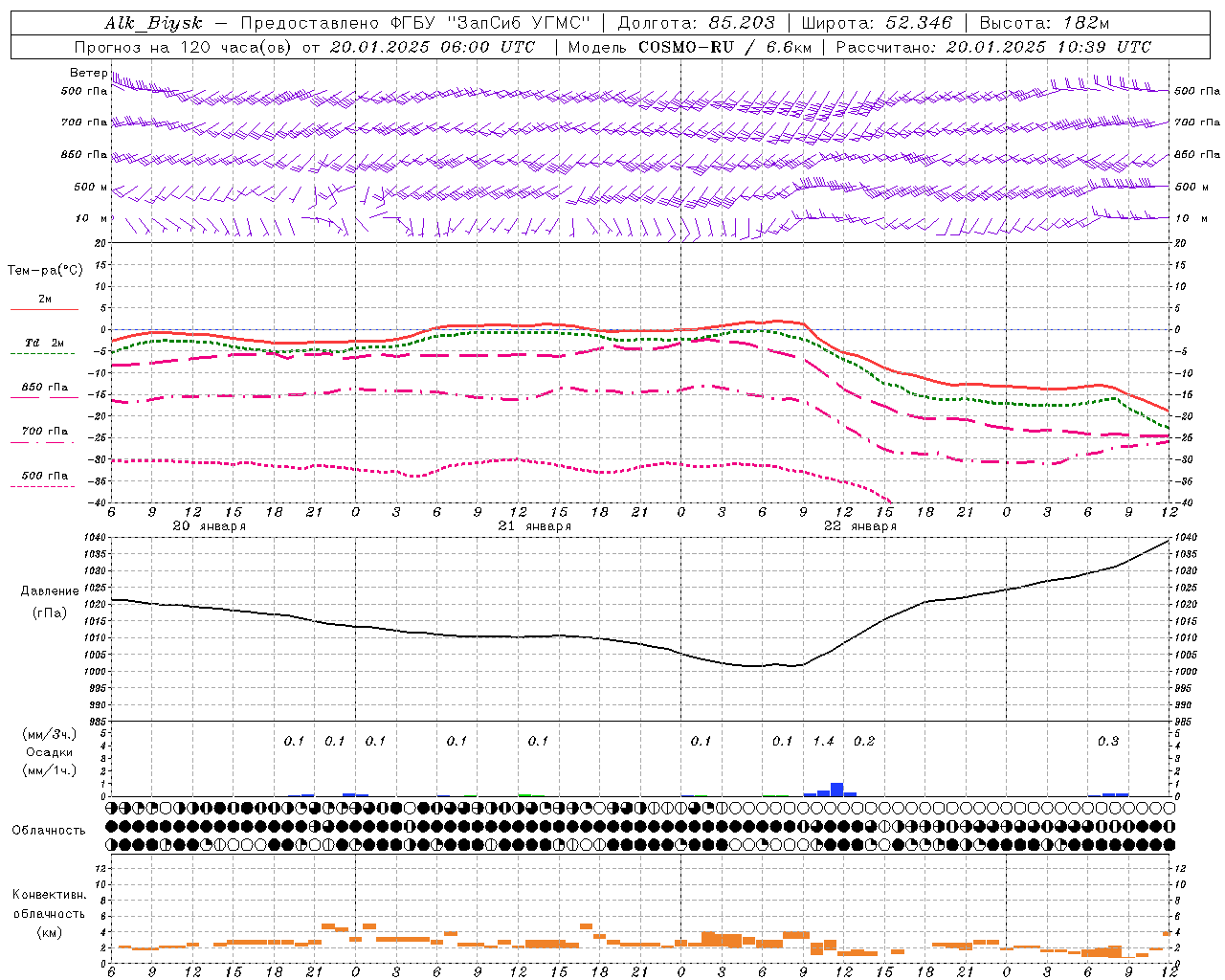This screenshot has width=1225, height=980.
Task: Click the 21 января date label
Action: click(x=534, y=526)
